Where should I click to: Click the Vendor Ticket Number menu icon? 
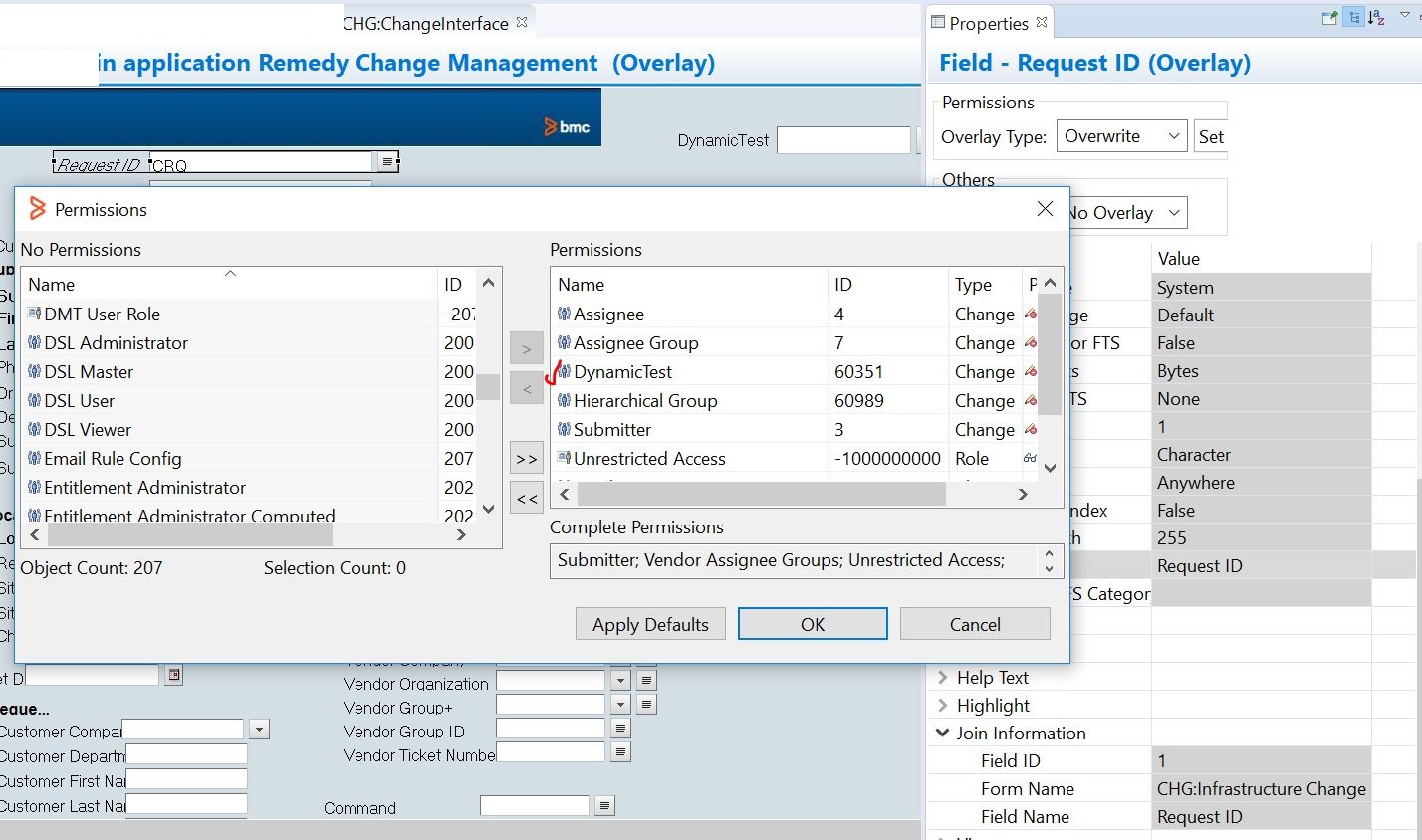620,751
